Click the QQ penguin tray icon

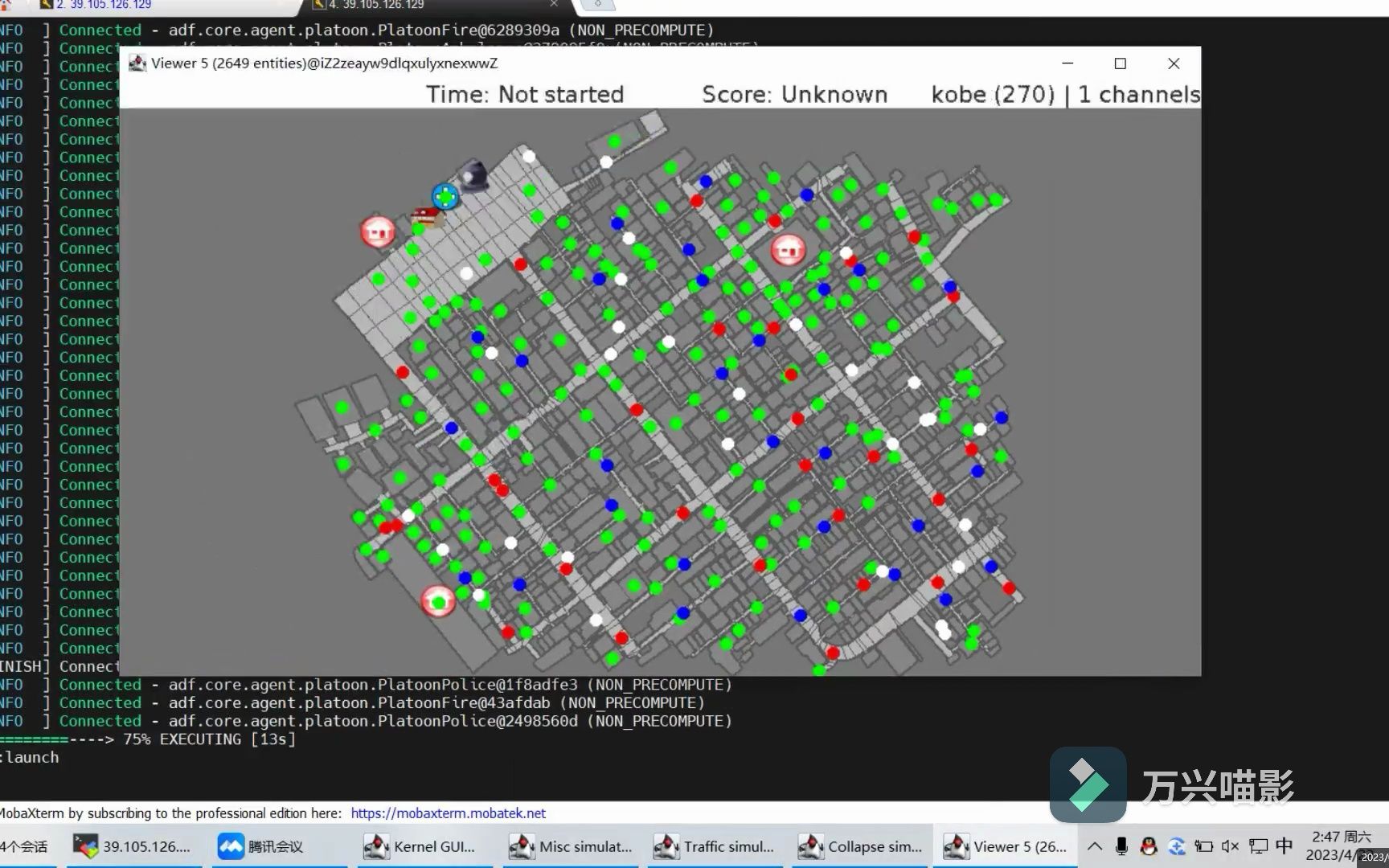pos(1149,846)
